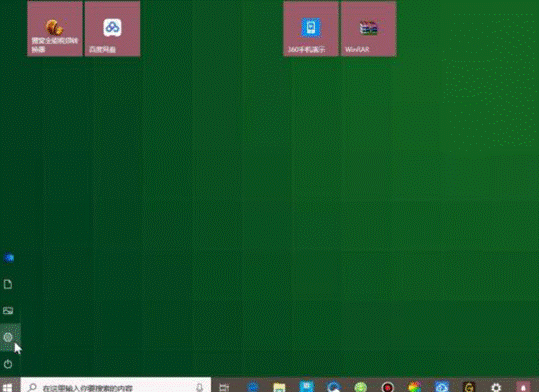Viewport: 539px width, 392px height.
Task: Open the video converter tile with brown icon
Action: [x=55, y=29]
